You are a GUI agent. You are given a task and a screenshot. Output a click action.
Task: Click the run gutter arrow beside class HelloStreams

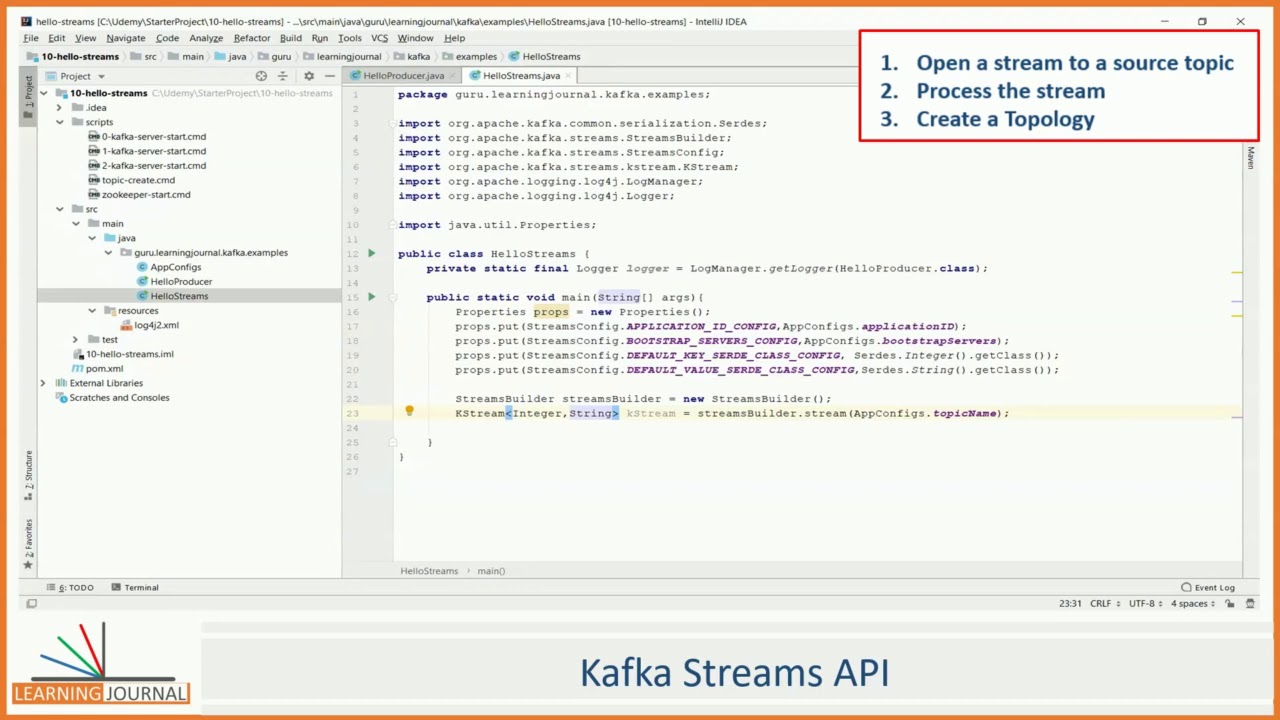371,253
